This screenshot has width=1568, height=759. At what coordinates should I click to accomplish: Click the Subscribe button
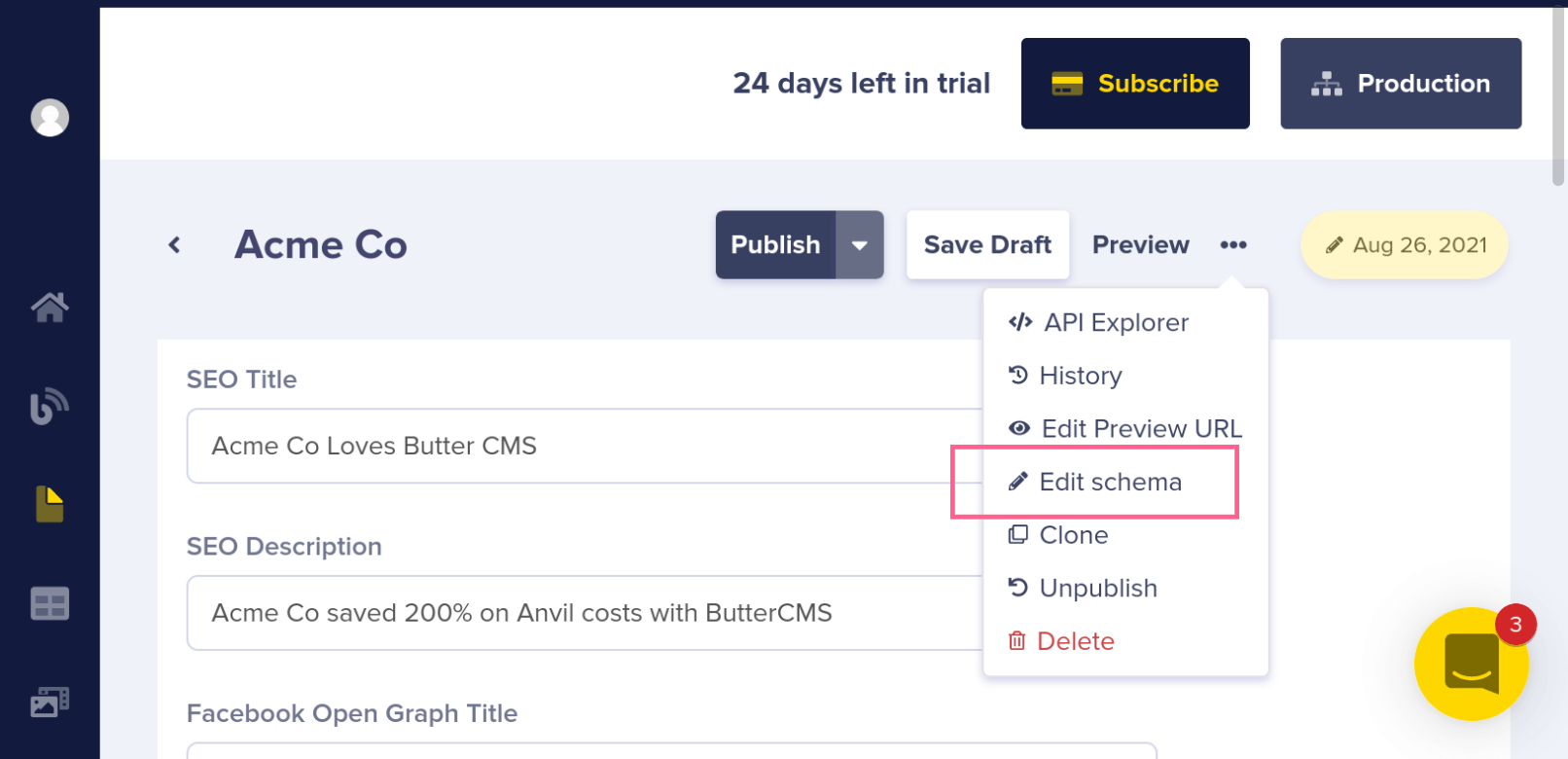click(1134, 84)
